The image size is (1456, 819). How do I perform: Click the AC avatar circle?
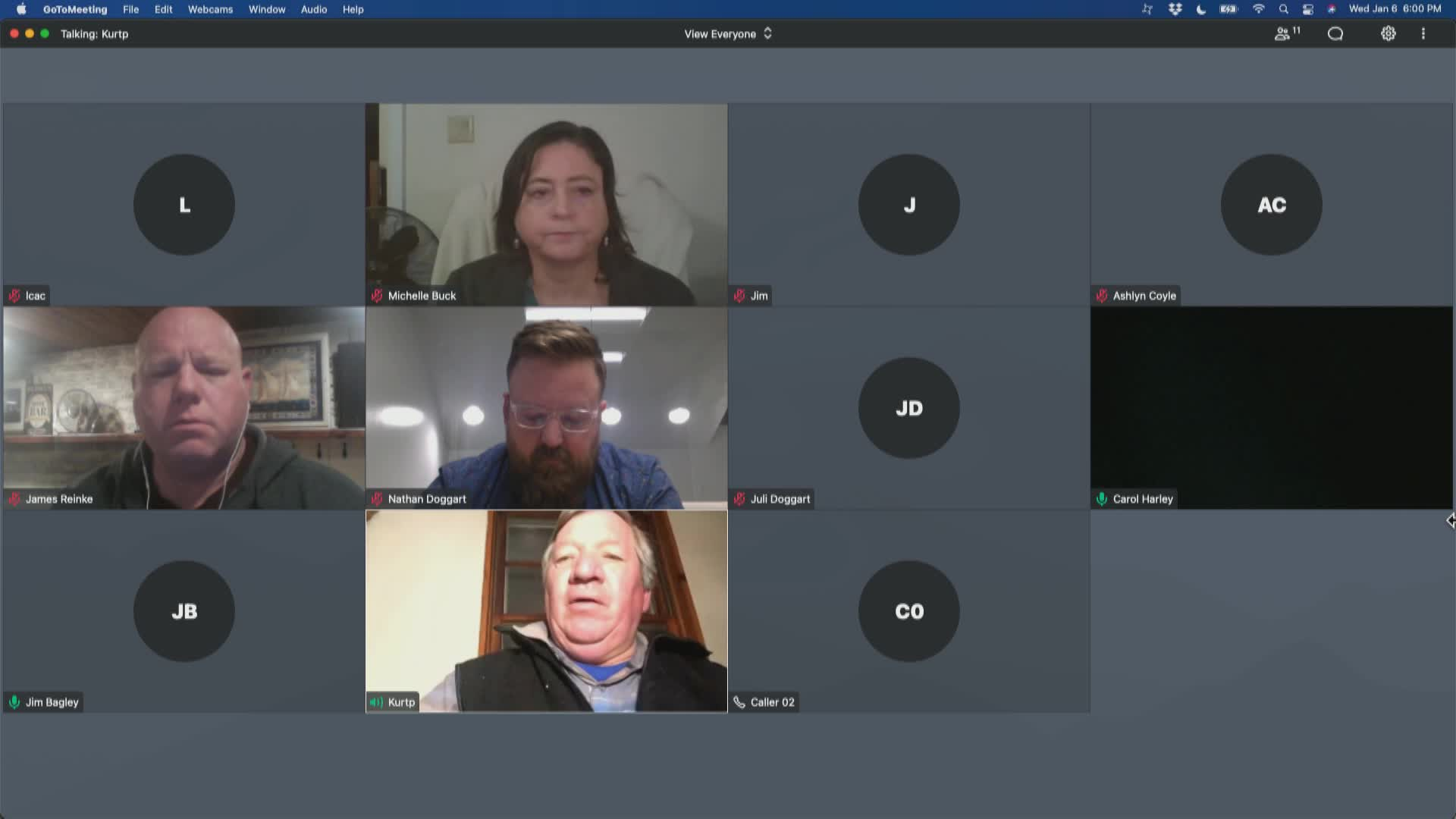(1272, 205)
